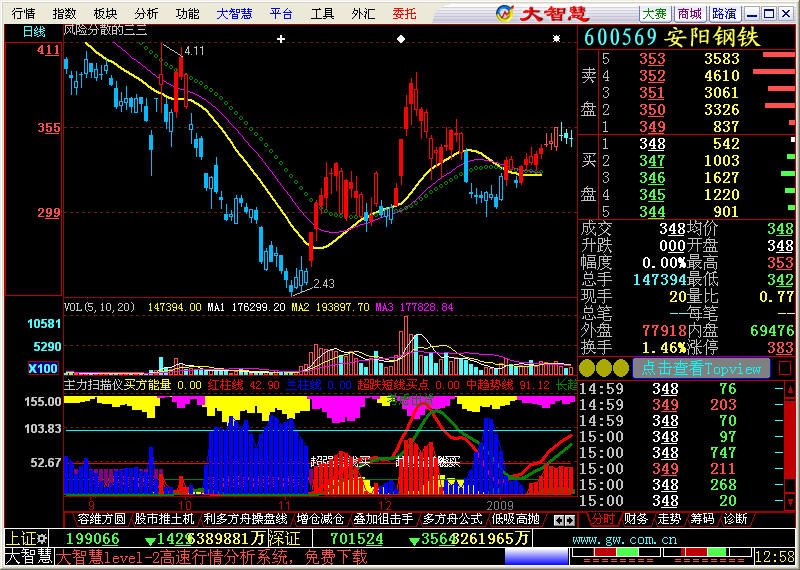The height and width of the screenshot is (570, 800).
Task: Click buy level 5 volume 901
Action: 726,211
